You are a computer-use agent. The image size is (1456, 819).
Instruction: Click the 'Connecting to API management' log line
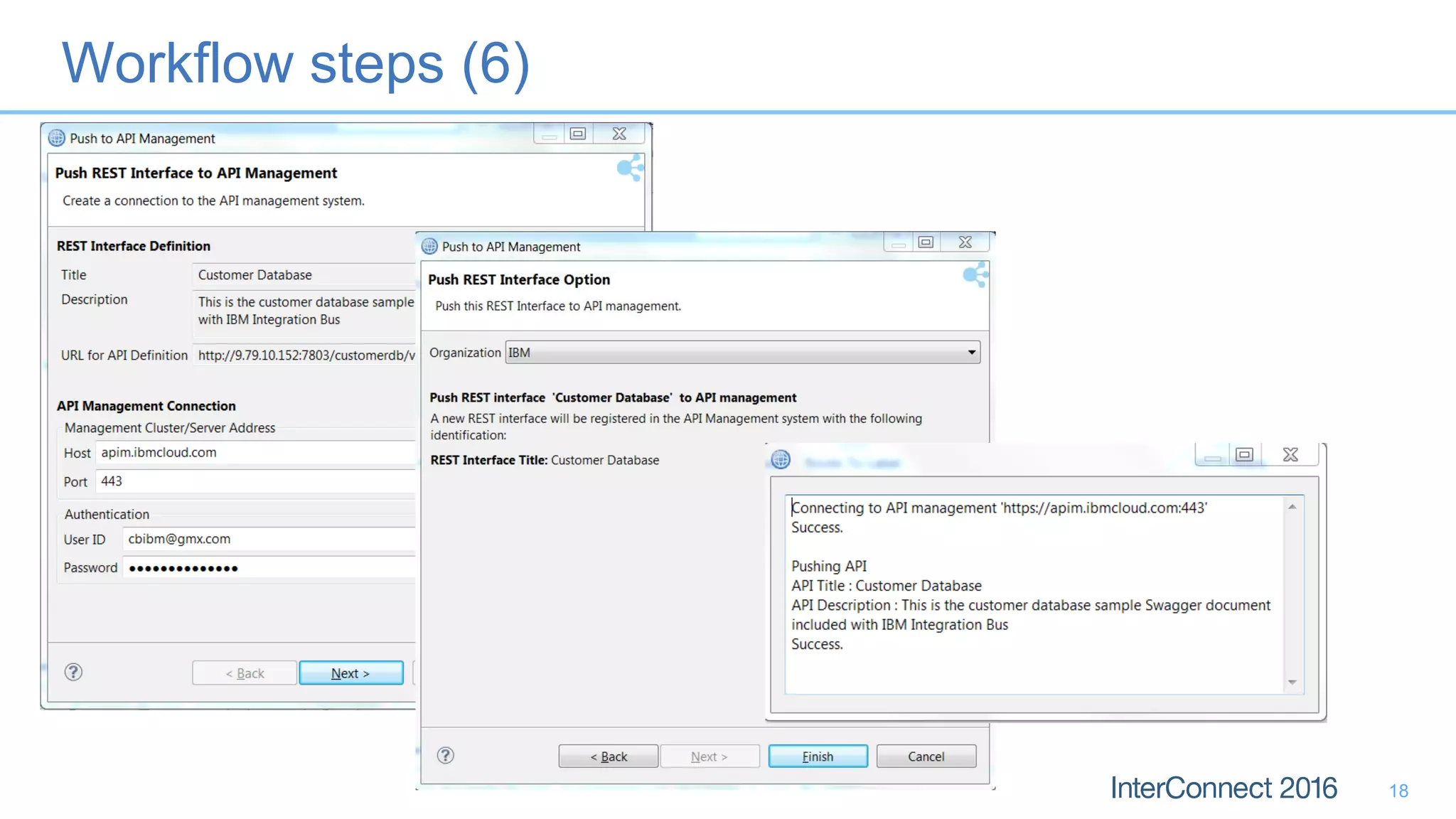coord(999,508)
